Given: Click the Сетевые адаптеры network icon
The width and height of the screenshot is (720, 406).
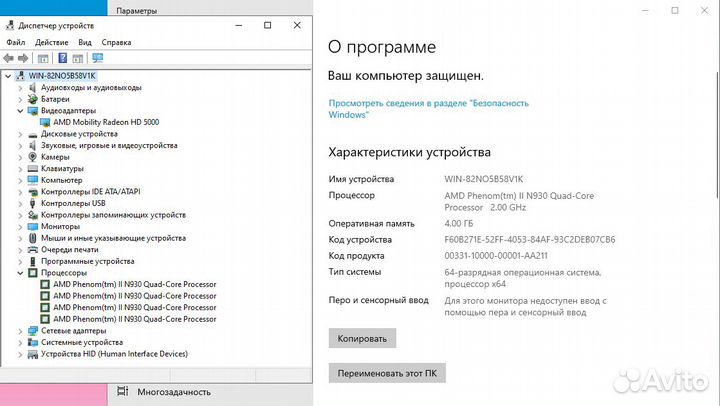Looking at the screenshot, I should pyautogui.click(x=33, y=331).
